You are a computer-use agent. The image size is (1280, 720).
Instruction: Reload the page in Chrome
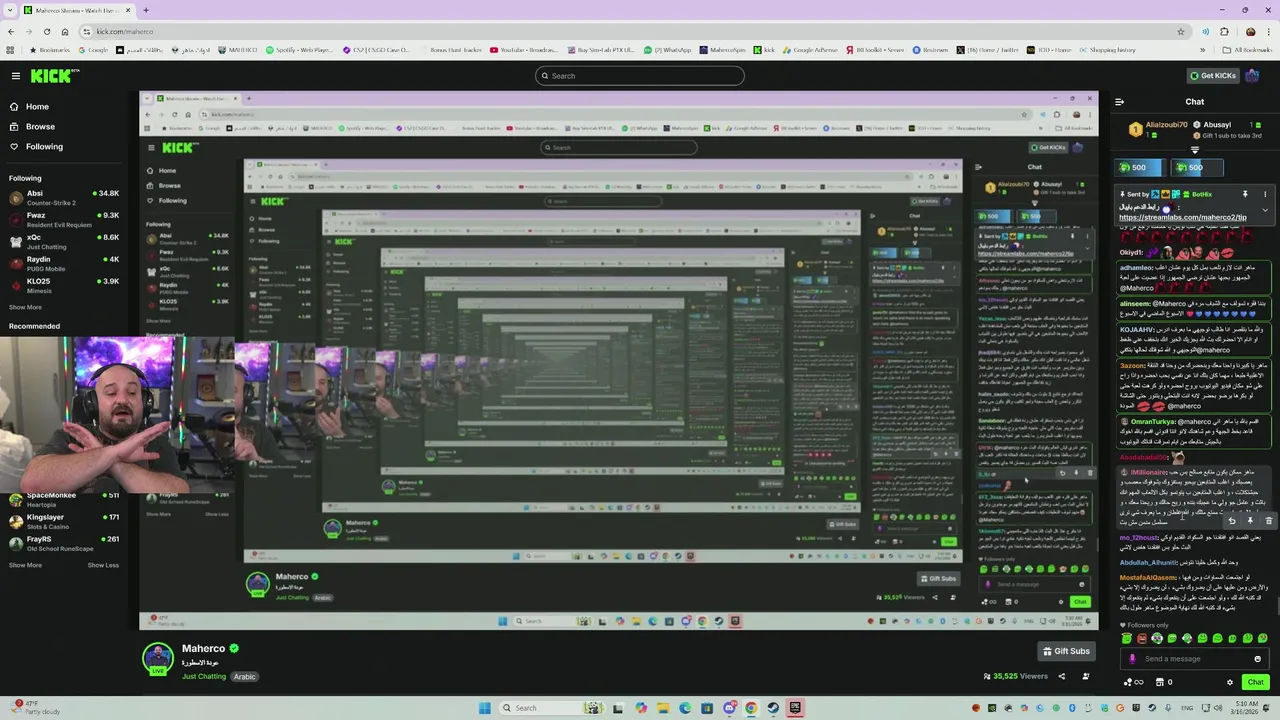47,31
